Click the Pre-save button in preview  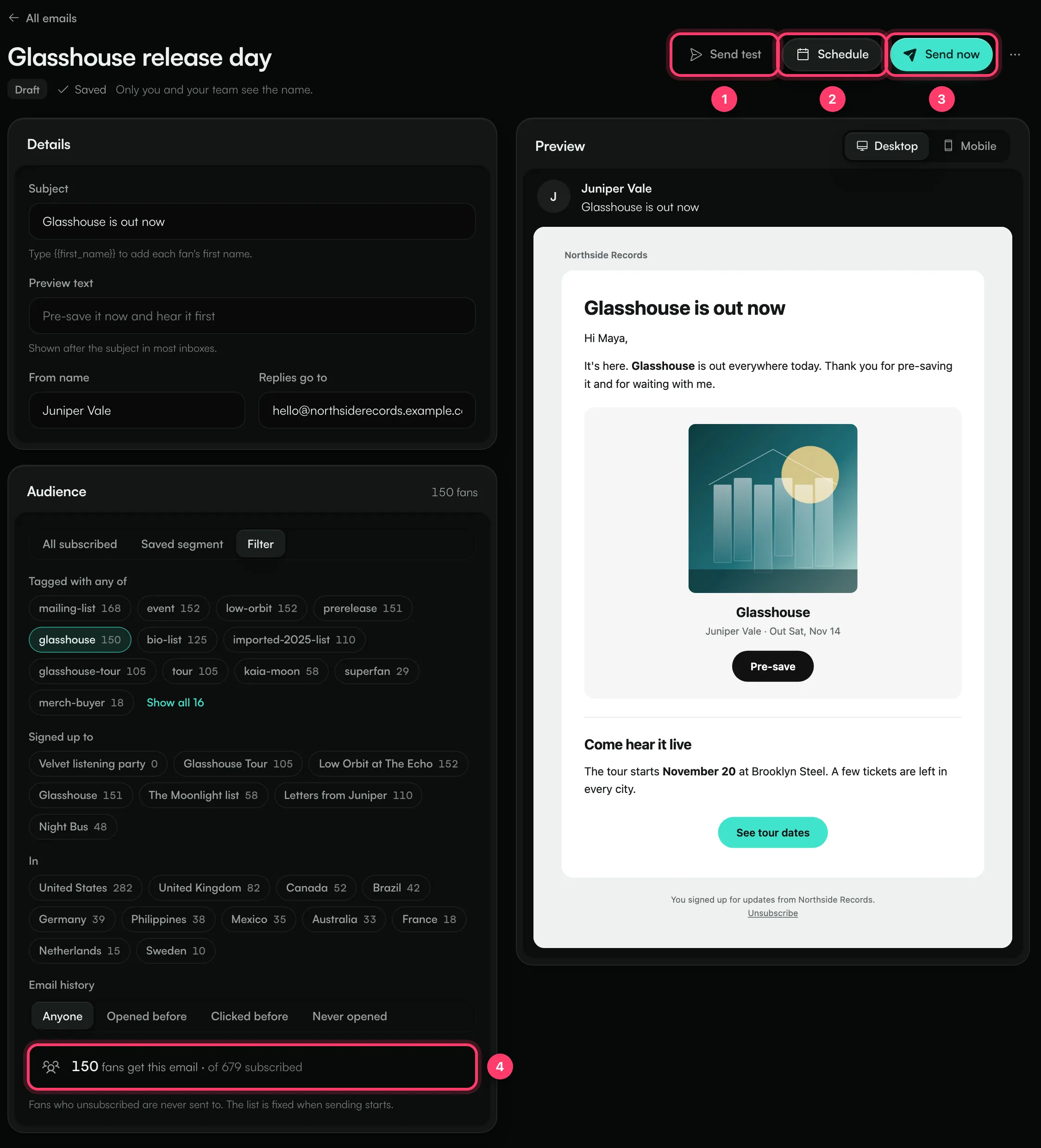[x=772, y=666]
